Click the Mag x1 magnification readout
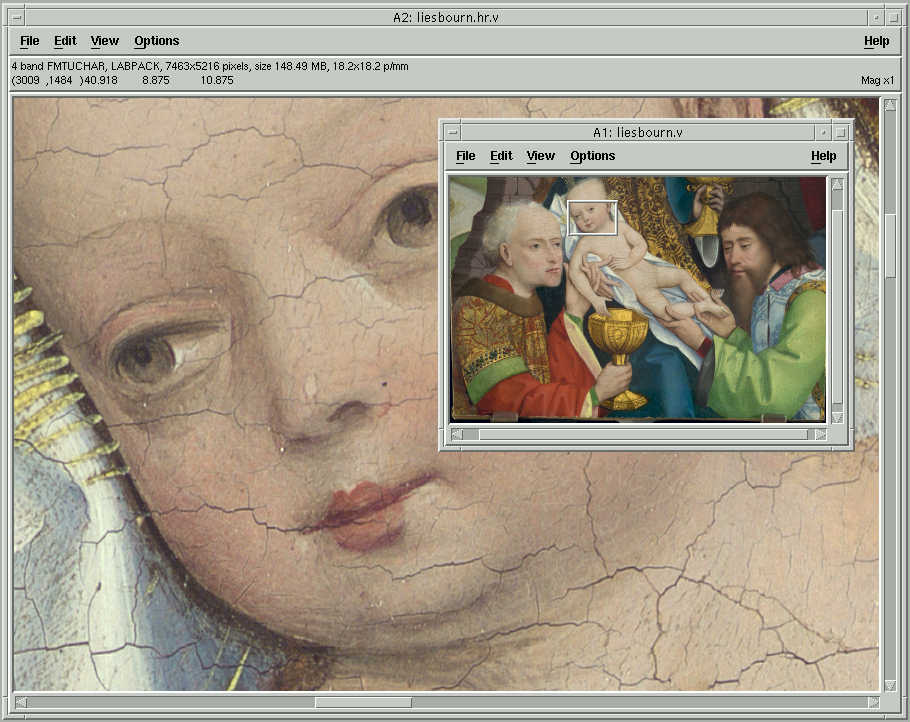The height and width of the screenshot is (722, 910). pyautogui.click(x=878, y=80)
